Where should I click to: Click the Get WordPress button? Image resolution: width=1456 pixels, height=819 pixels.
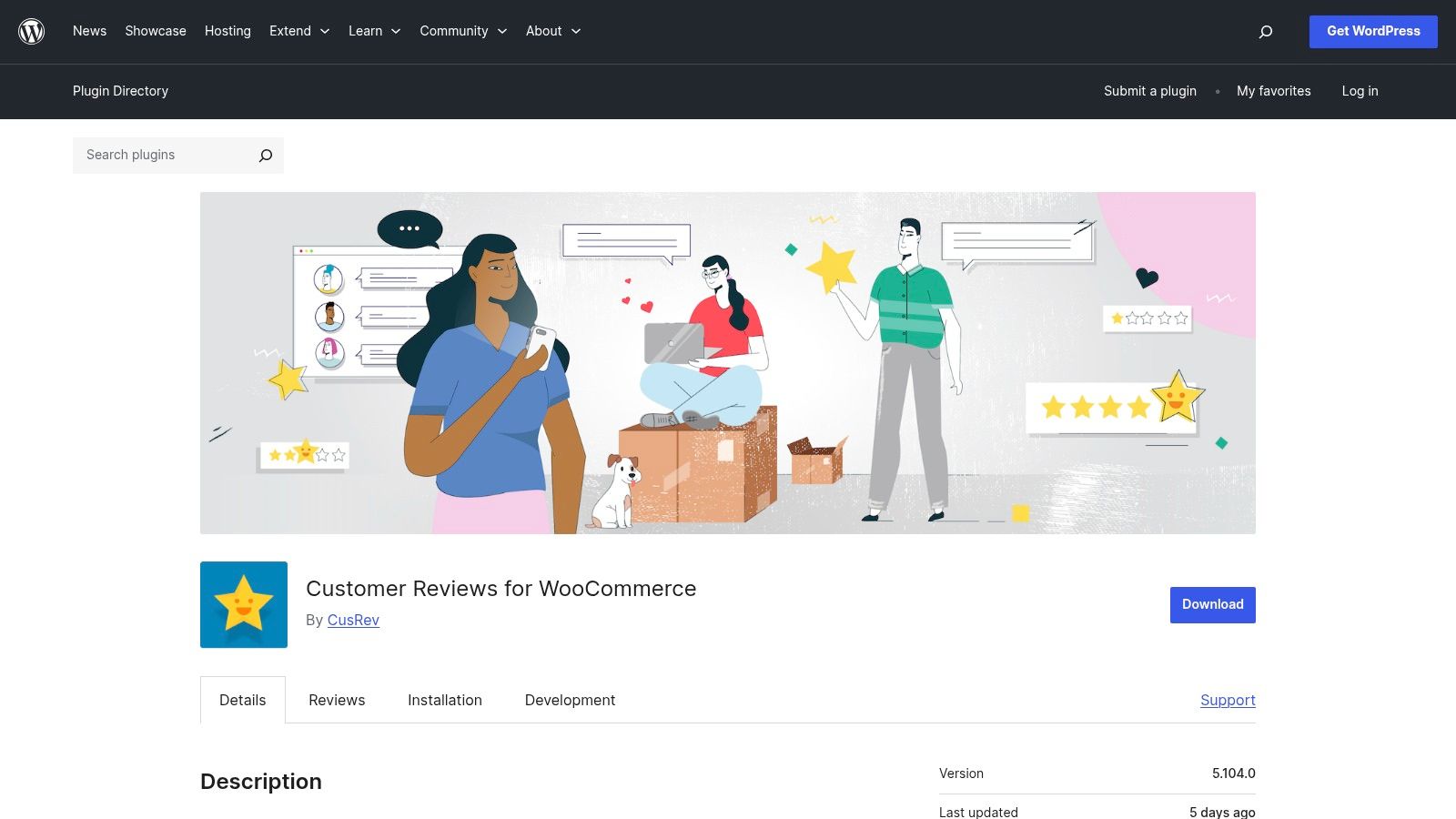(1373, 31)
